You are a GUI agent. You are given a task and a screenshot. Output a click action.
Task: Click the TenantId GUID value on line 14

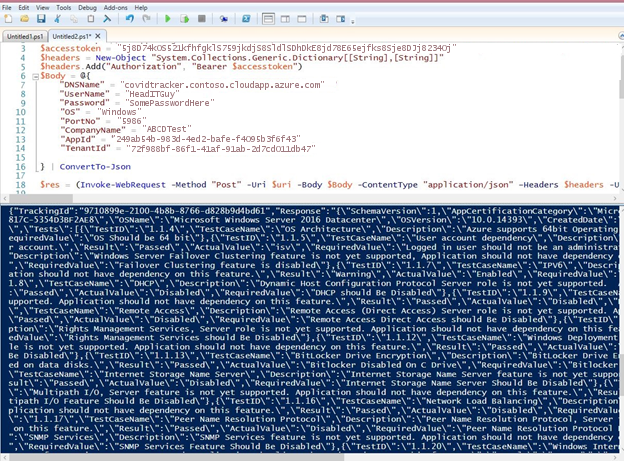[x=221, y=148]
